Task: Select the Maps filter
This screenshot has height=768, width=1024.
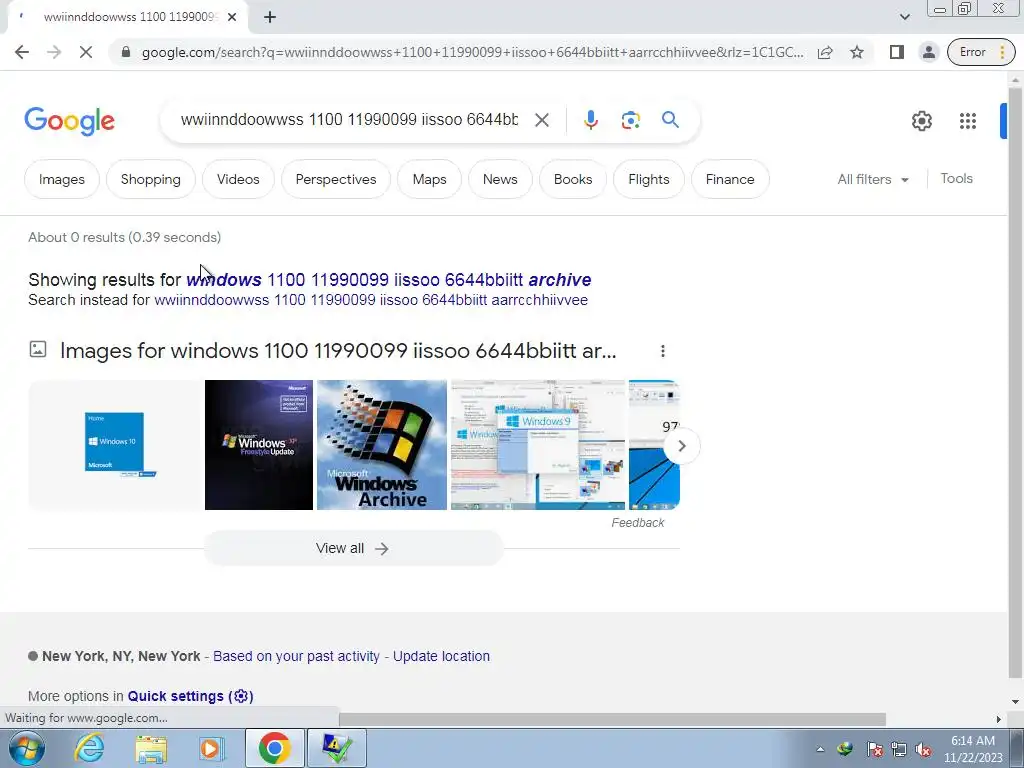Action: click(x=429, y=179)
